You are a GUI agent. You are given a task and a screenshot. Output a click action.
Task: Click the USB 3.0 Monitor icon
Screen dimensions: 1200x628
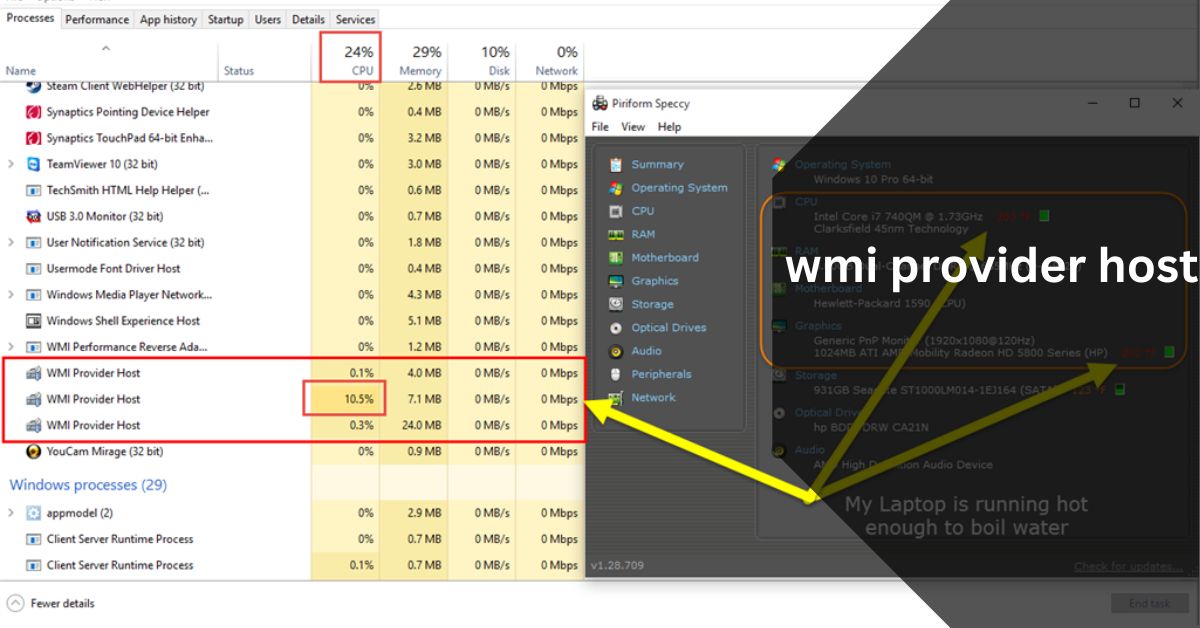coord(34,216)
